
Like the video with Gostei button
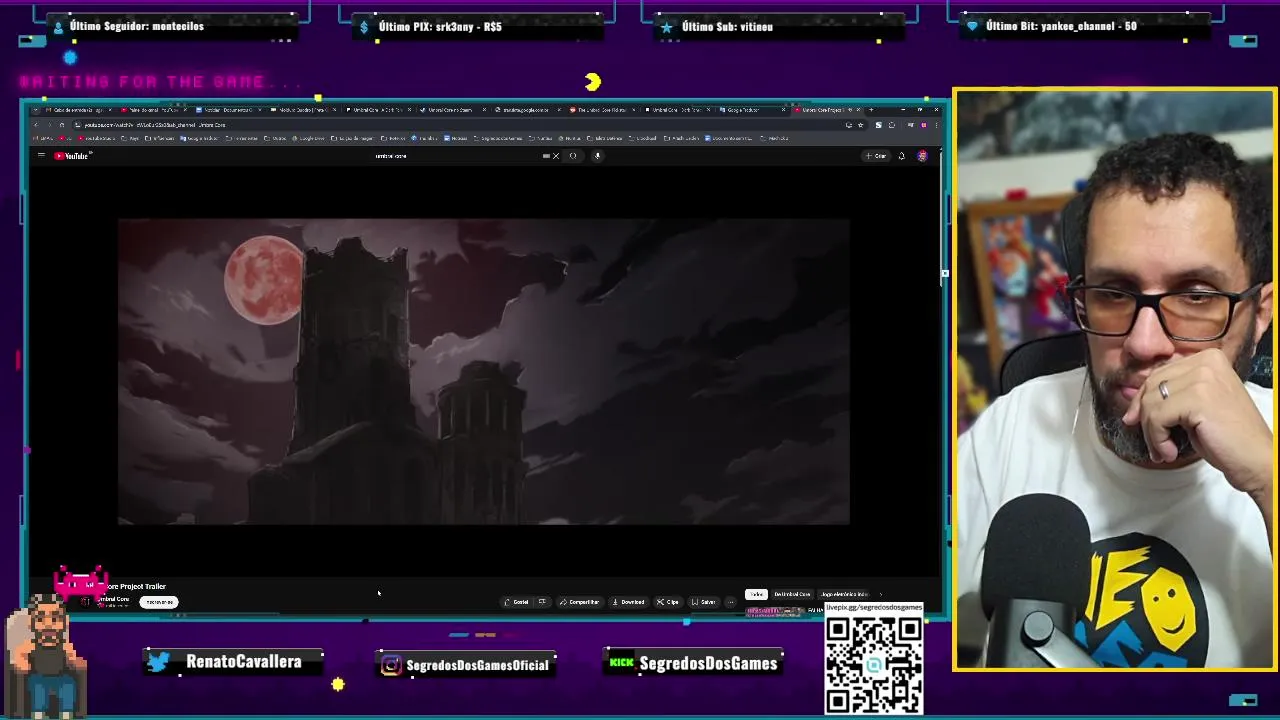coord(517,602)
